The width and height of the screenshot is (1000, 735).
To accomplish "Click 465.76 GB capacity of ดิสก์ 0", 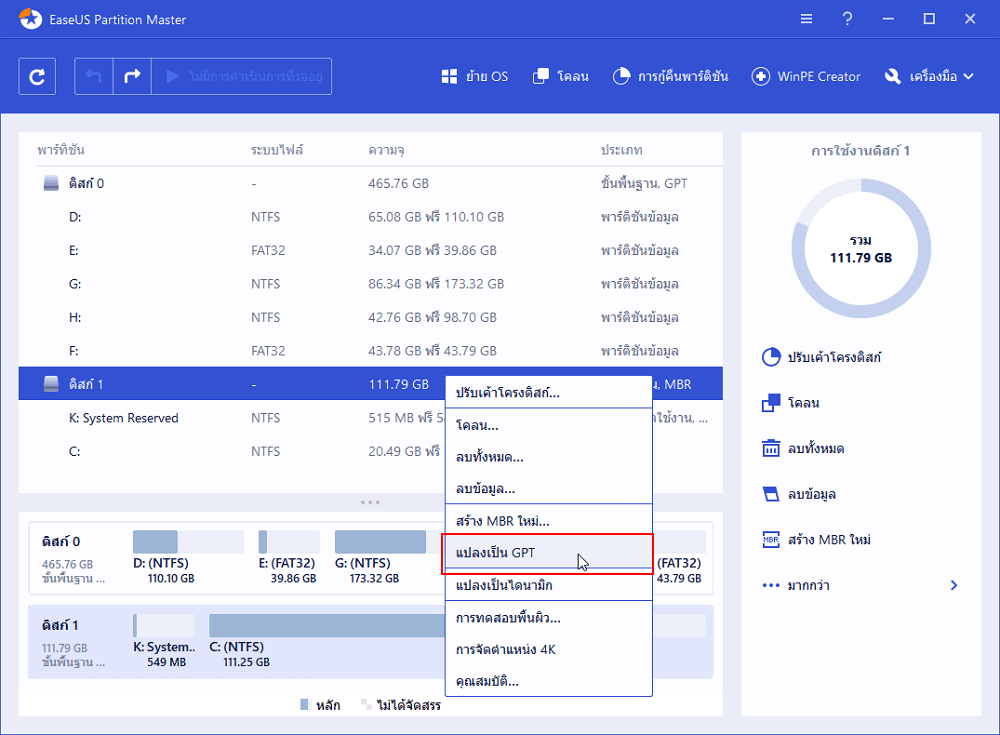I will click(x=398, y=184).
